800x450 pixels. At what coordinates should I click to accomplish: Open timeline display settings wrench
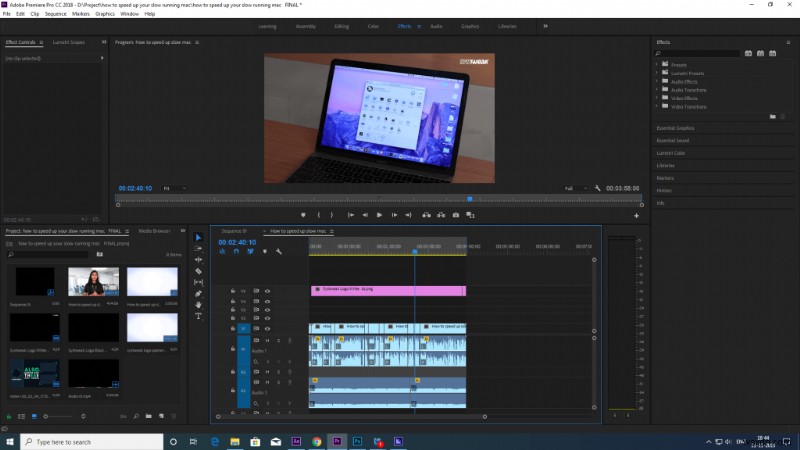click(x=279, y=252)
